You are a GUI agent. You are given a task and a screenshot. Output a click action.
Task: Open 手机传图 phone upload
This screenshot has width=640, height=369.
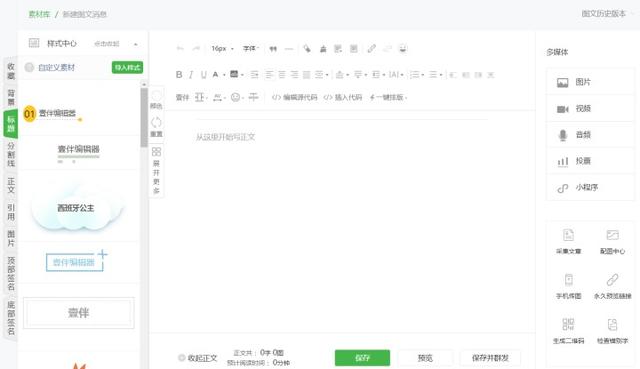[x=568, y=286]
